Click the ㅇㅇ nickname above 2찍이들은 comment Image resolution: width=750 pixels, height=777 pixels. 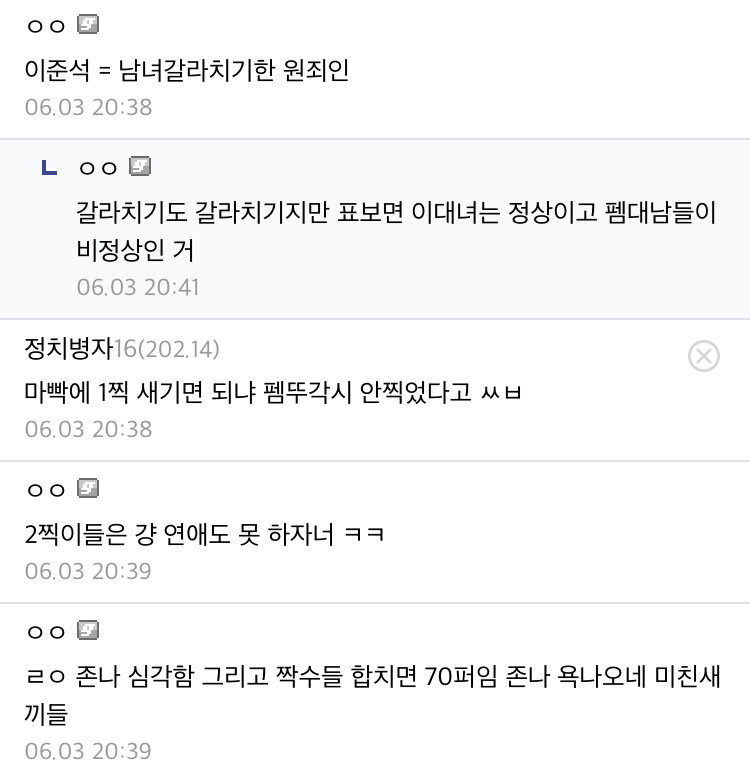[46, 490]
